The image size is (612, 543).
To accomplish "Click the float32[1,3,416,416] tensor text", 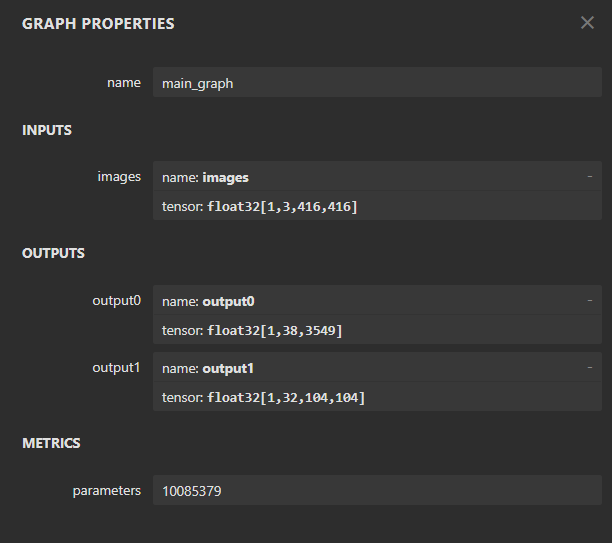I will coord(282,206).
